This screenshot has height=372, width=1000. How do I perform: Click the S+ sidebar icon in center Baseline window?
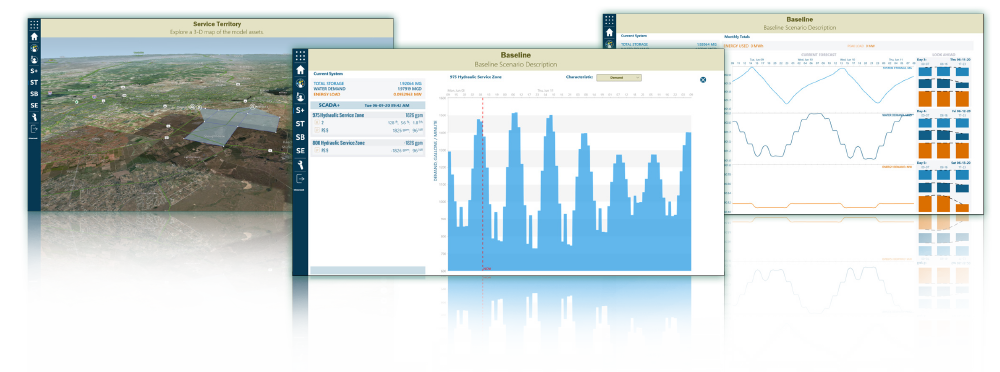tap(300, 110)
